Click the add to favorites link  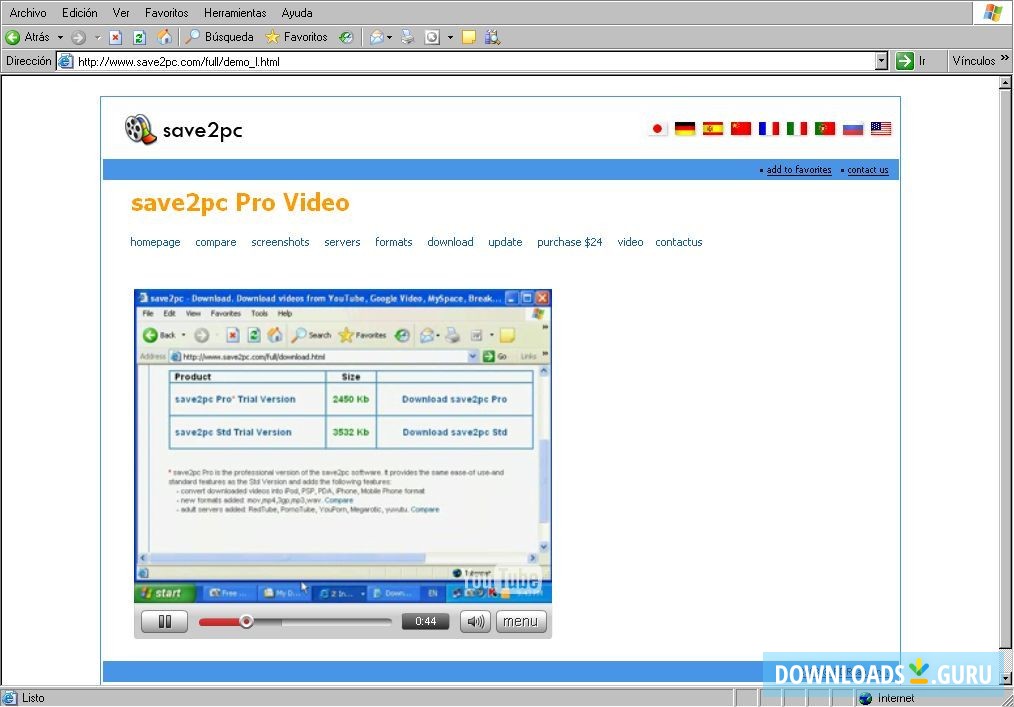coord(798,170)
